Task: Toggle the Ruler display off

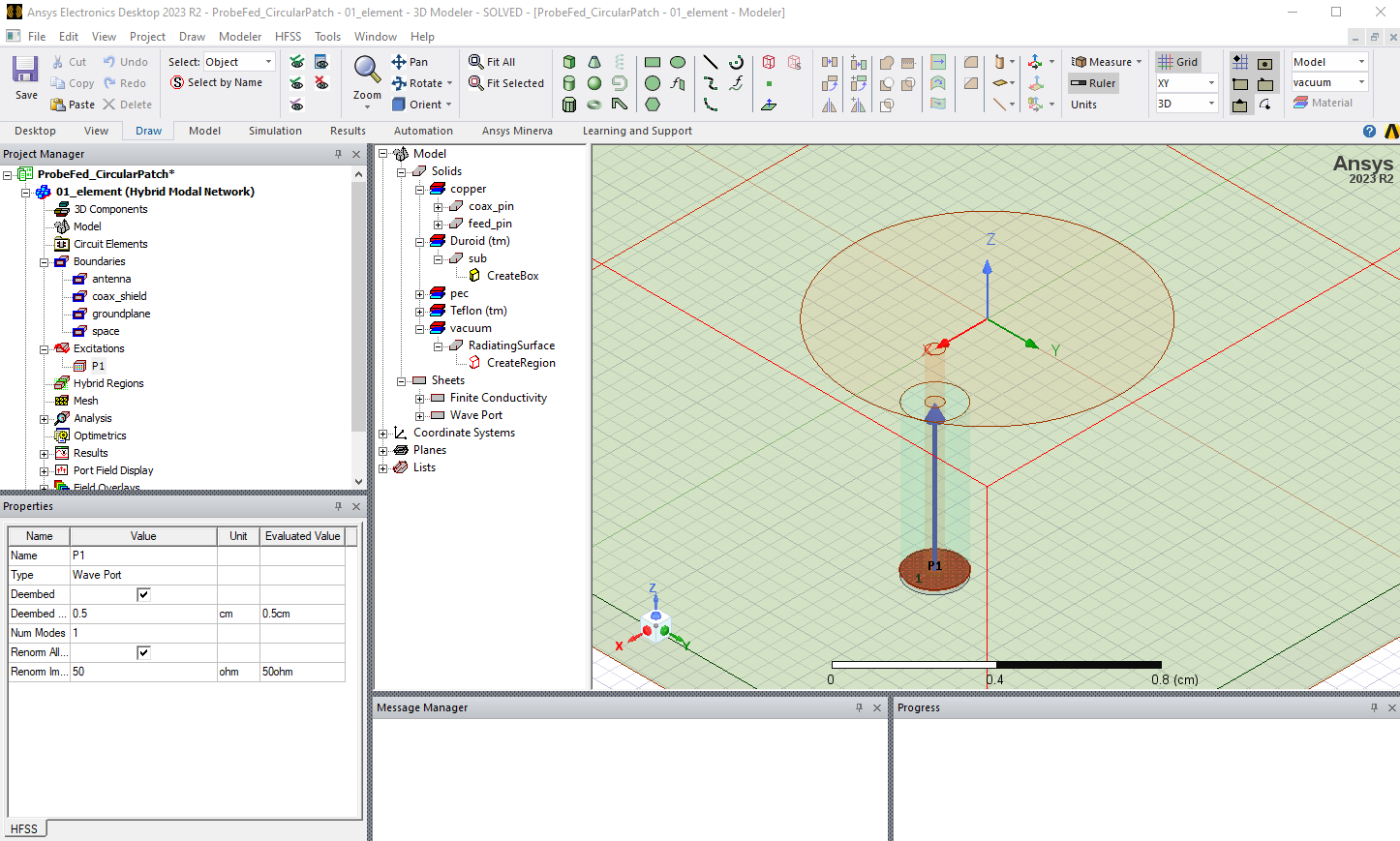Action: 1092,82
